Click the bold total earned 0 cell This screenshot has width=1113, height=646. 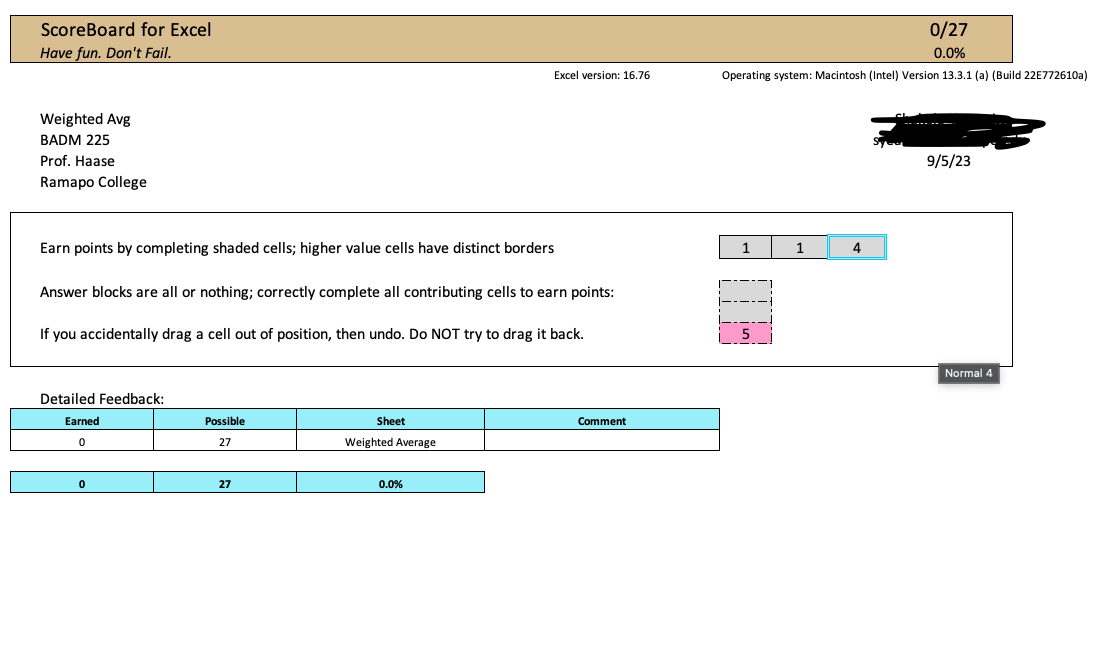click(82, 483)
